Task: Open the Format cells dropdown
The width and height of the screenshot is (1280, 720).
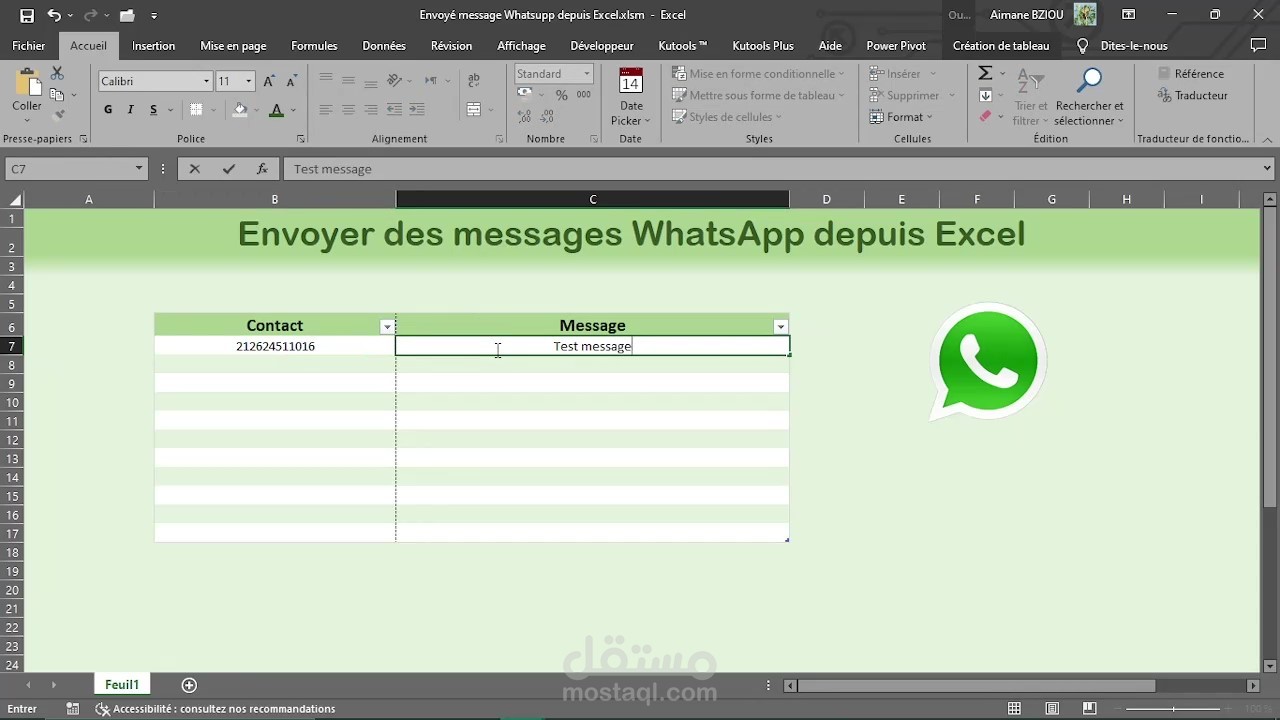Action: [904, 117]
